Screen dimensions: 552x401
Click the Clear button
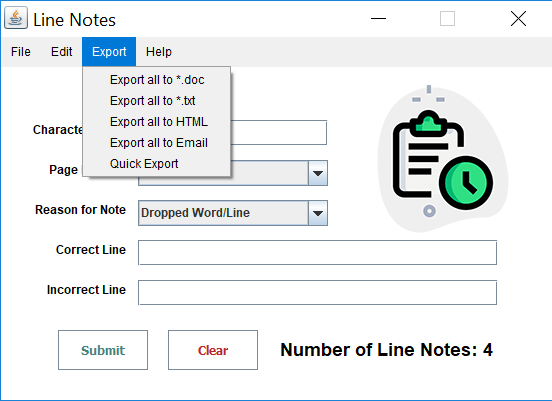pyautogui.click(x=213, y=350)
